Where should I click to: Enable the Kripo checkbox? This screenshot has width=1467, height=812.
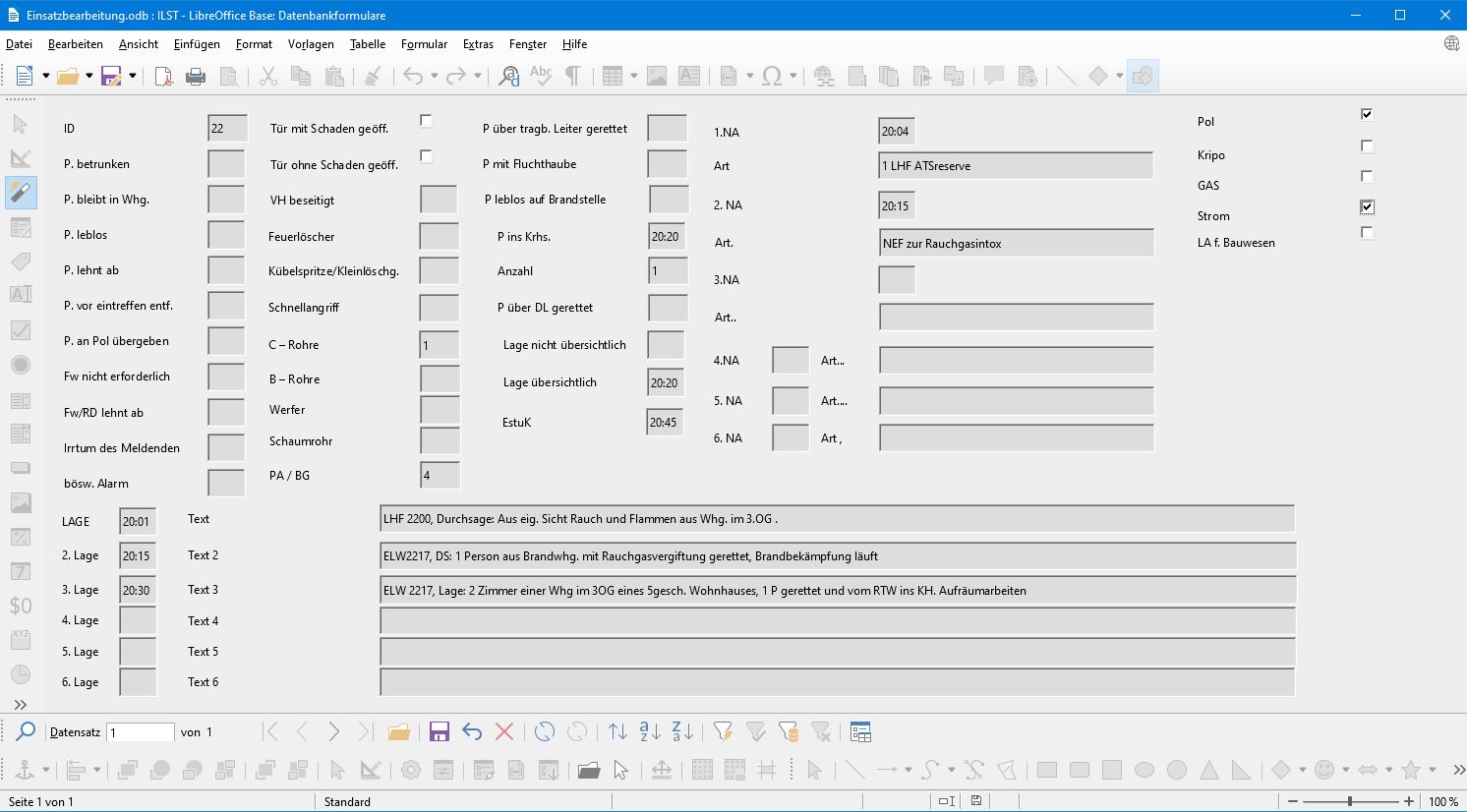click(1367, 146)
